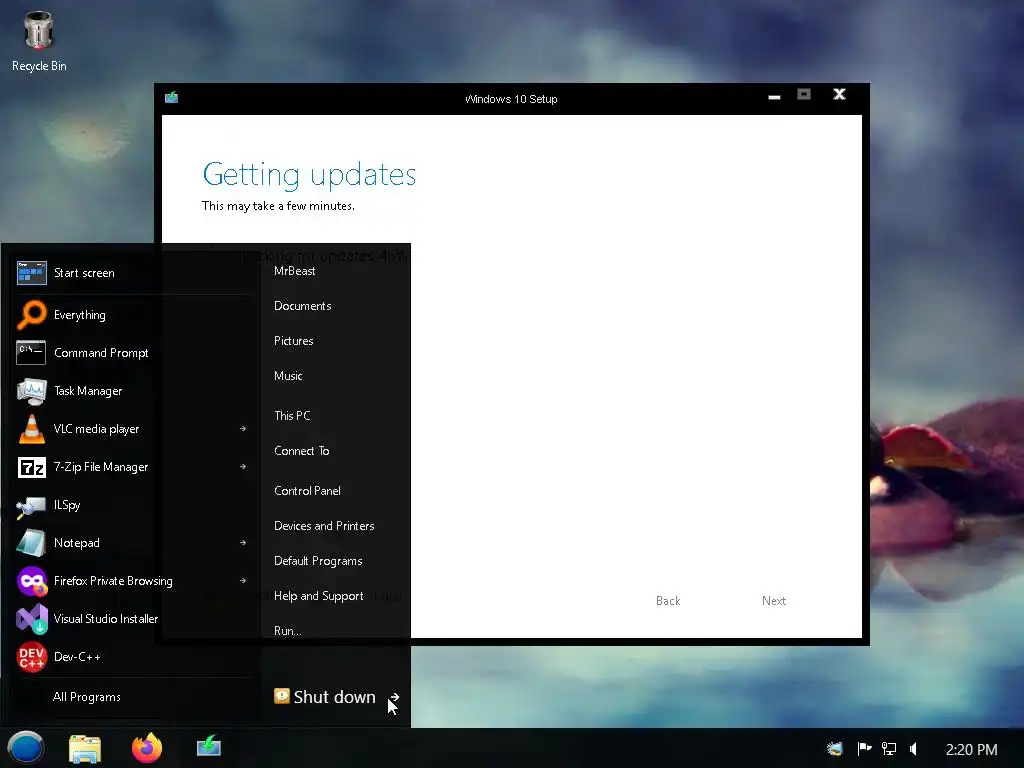Launch Firefox from the taskbar
The image size is (1024, 768).
(x=147, y=748)
